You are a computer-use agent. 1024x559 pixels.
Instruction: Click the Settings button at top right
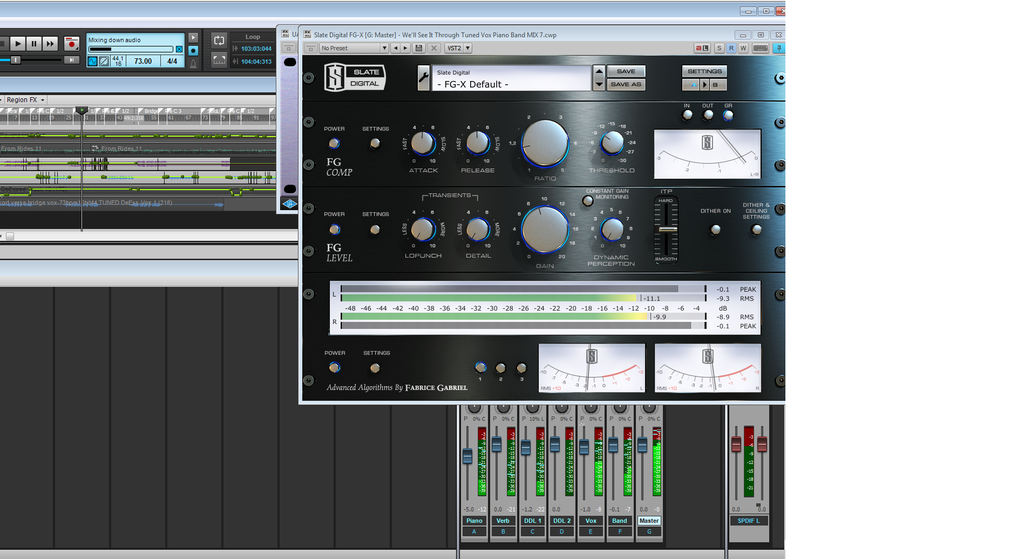[x=705, y=71]
